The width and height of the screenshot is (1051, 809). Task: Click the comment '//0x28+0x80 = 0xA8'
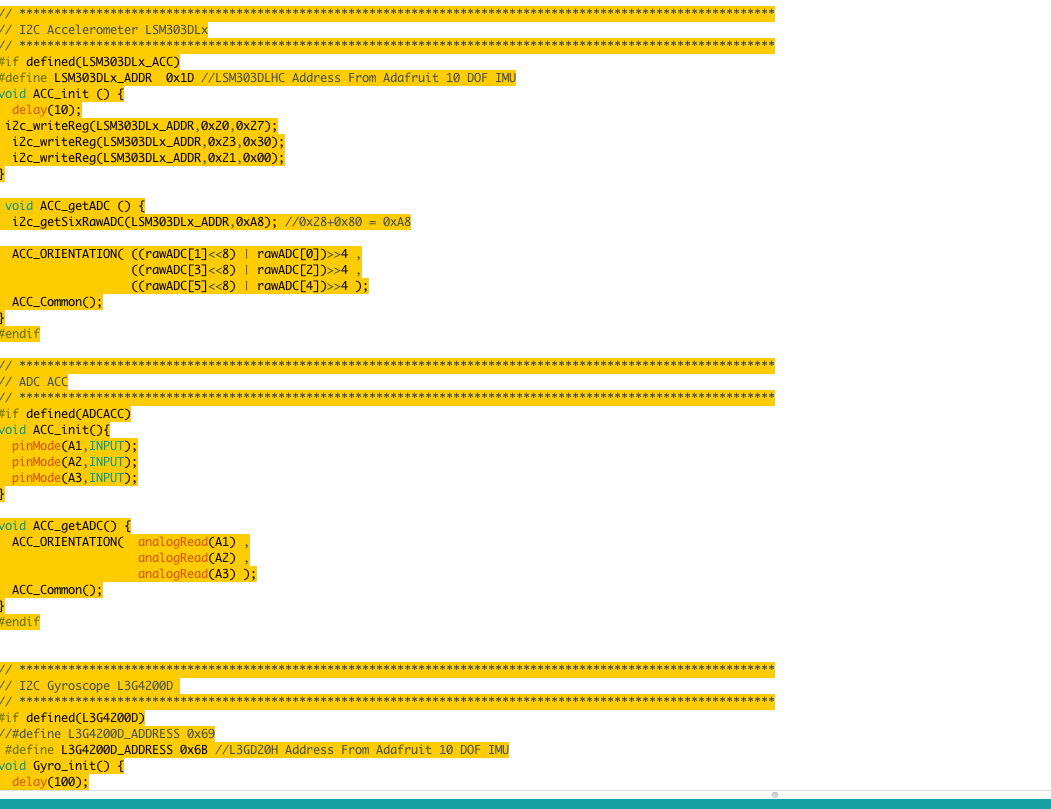348,222
